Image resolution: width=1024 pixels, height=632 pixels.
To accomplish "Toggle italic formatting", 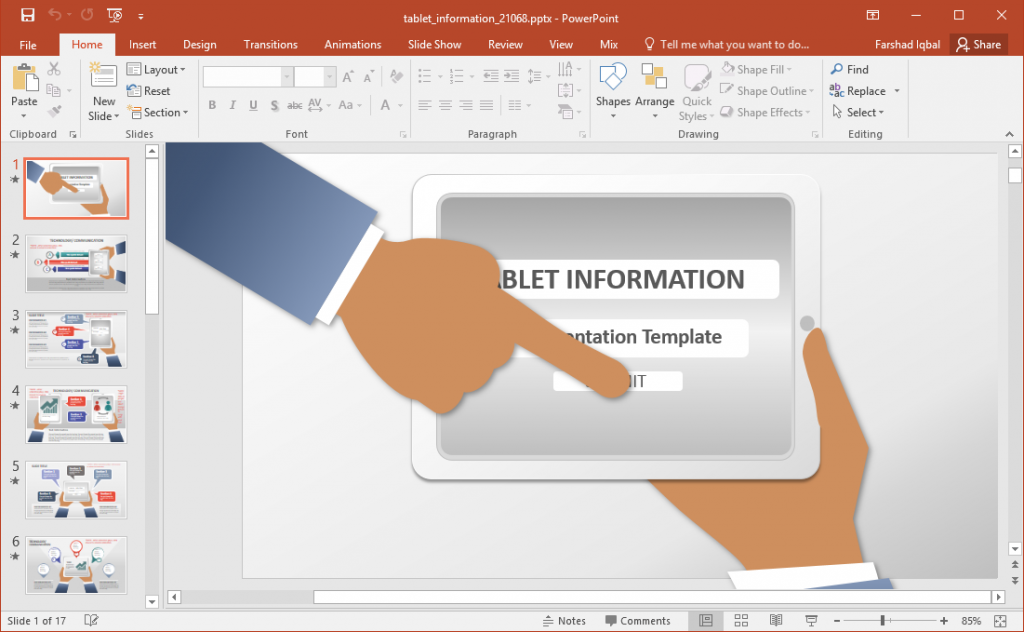I will [x=231, y=105].
